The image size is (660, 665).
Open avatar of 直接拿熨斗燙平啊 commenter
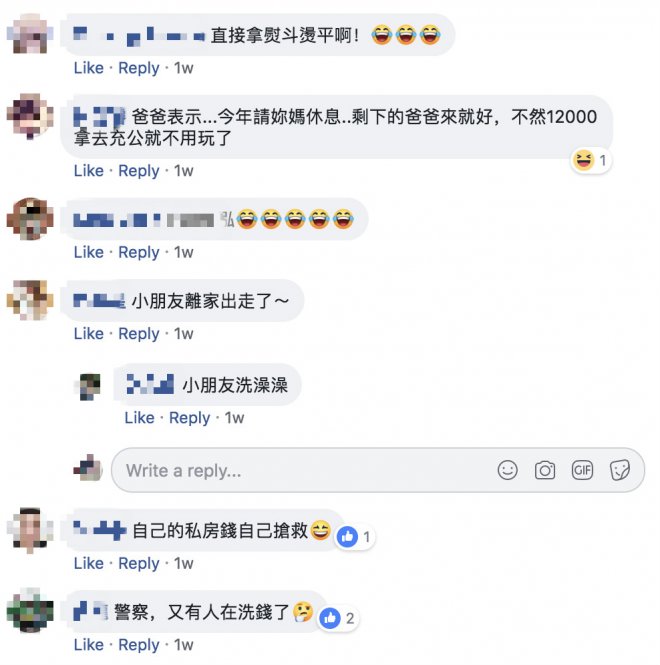(x=30, y=34)
